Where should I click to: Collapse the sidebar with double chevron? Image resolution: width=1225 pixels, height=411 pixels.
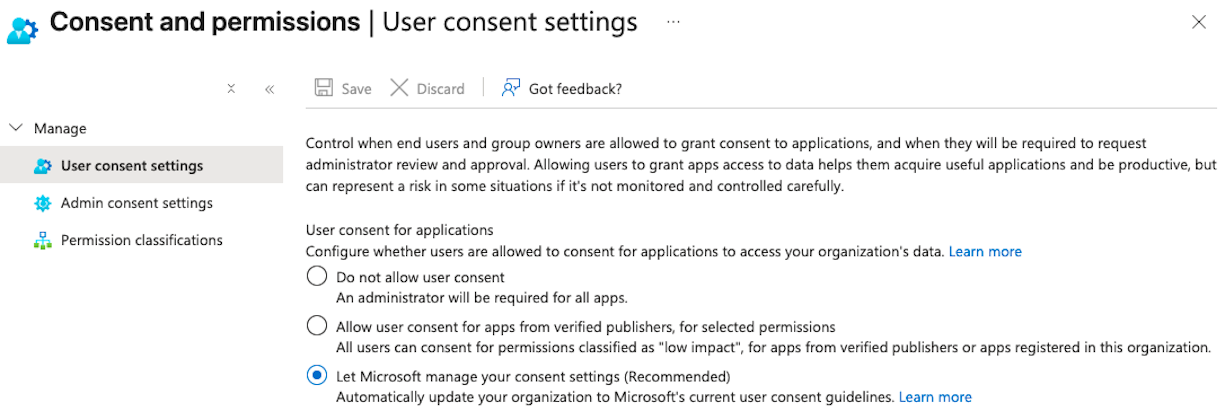[269, 89]
